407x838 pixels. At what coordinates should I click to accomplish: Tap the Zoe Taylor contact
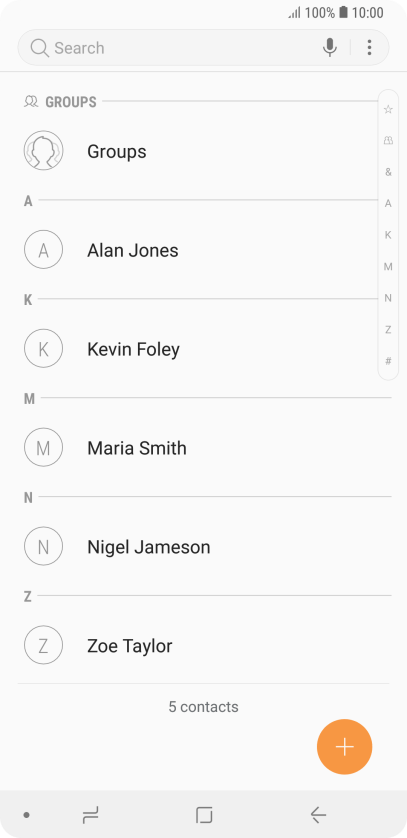pos(204,645)
